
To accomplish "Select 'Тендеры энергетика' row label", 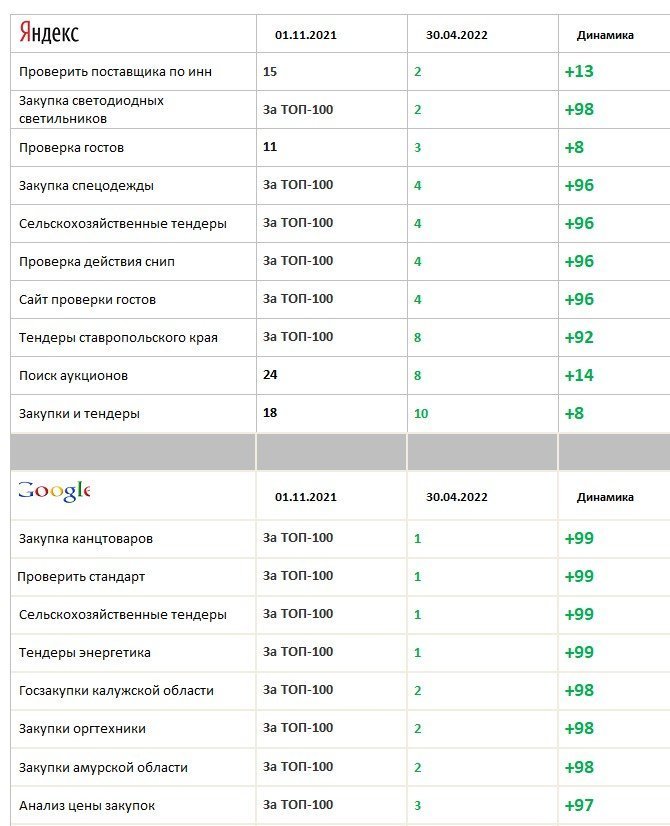I will click(85, 653).
